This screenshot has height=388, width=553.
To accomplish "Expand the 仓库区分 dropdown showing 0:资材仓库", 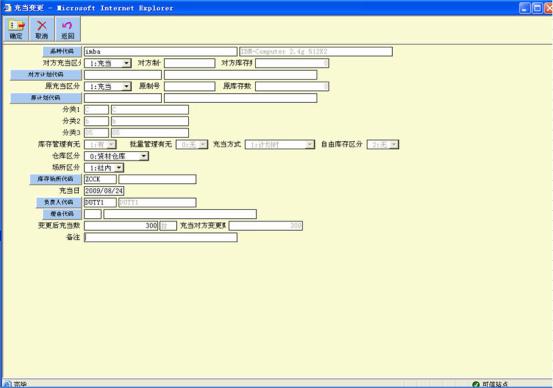I will (144, 156).
